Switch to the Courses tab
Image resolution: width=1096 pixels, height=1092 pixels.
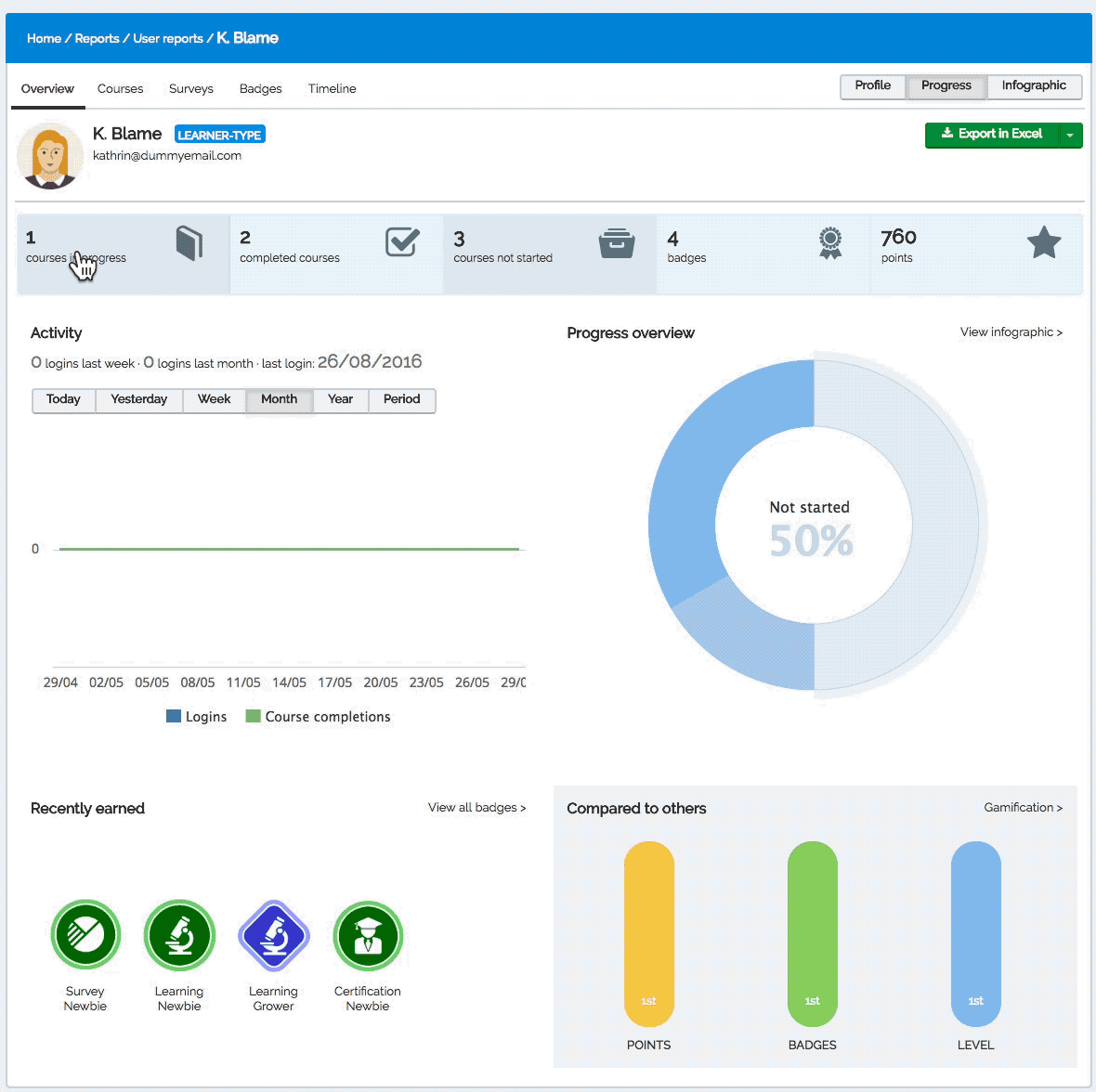click(x=120, y=89)
